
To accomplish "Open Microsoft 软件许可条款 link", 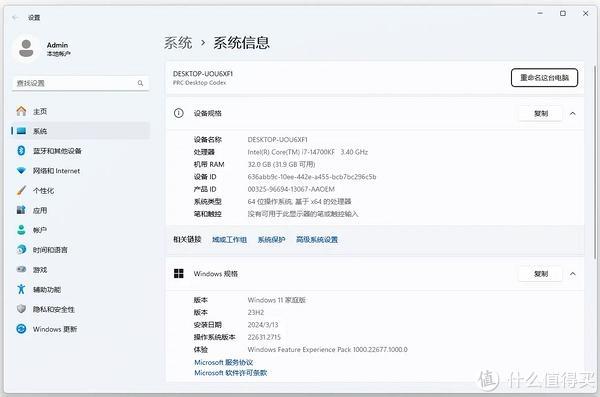I will (x=230, y=372).
